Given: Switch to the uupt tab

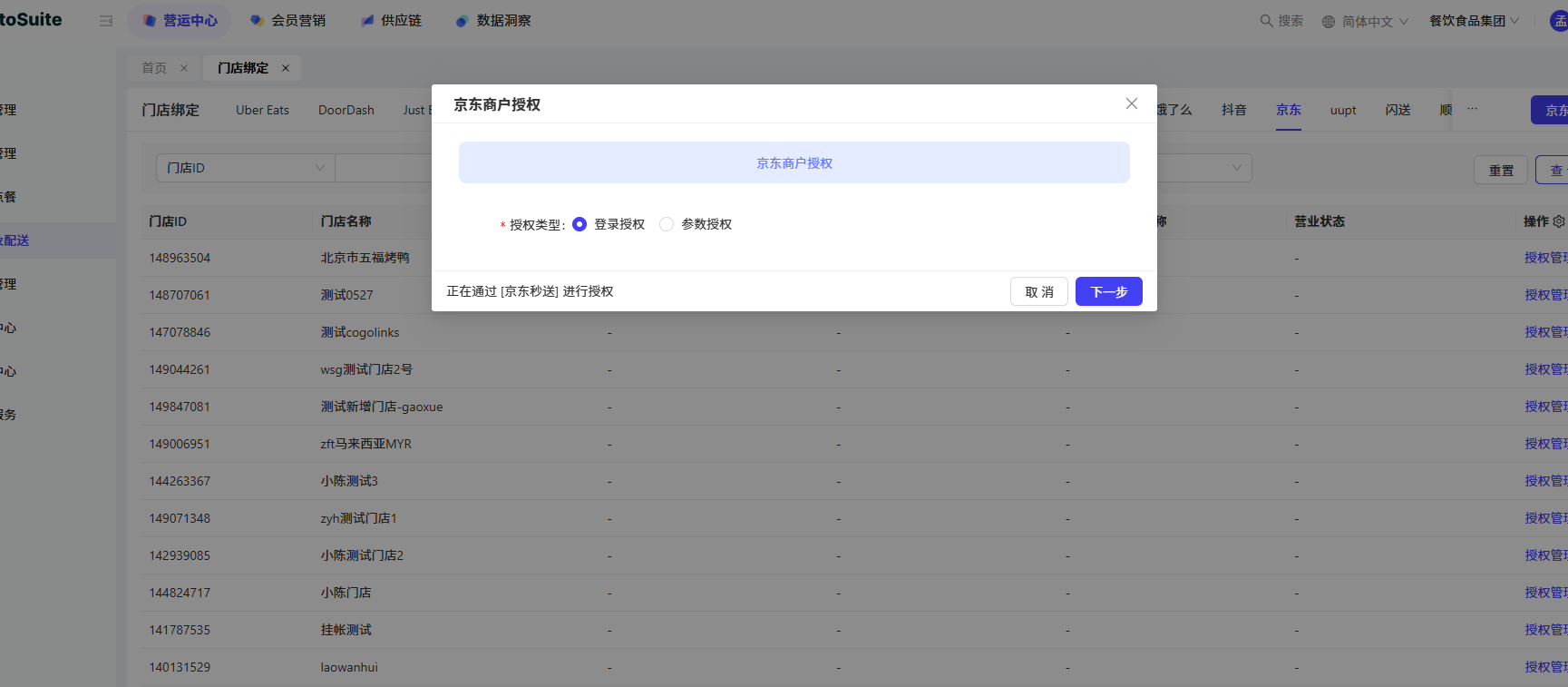Looking at the screenshot, I should pyautogui.click(x=1343, y=110).
